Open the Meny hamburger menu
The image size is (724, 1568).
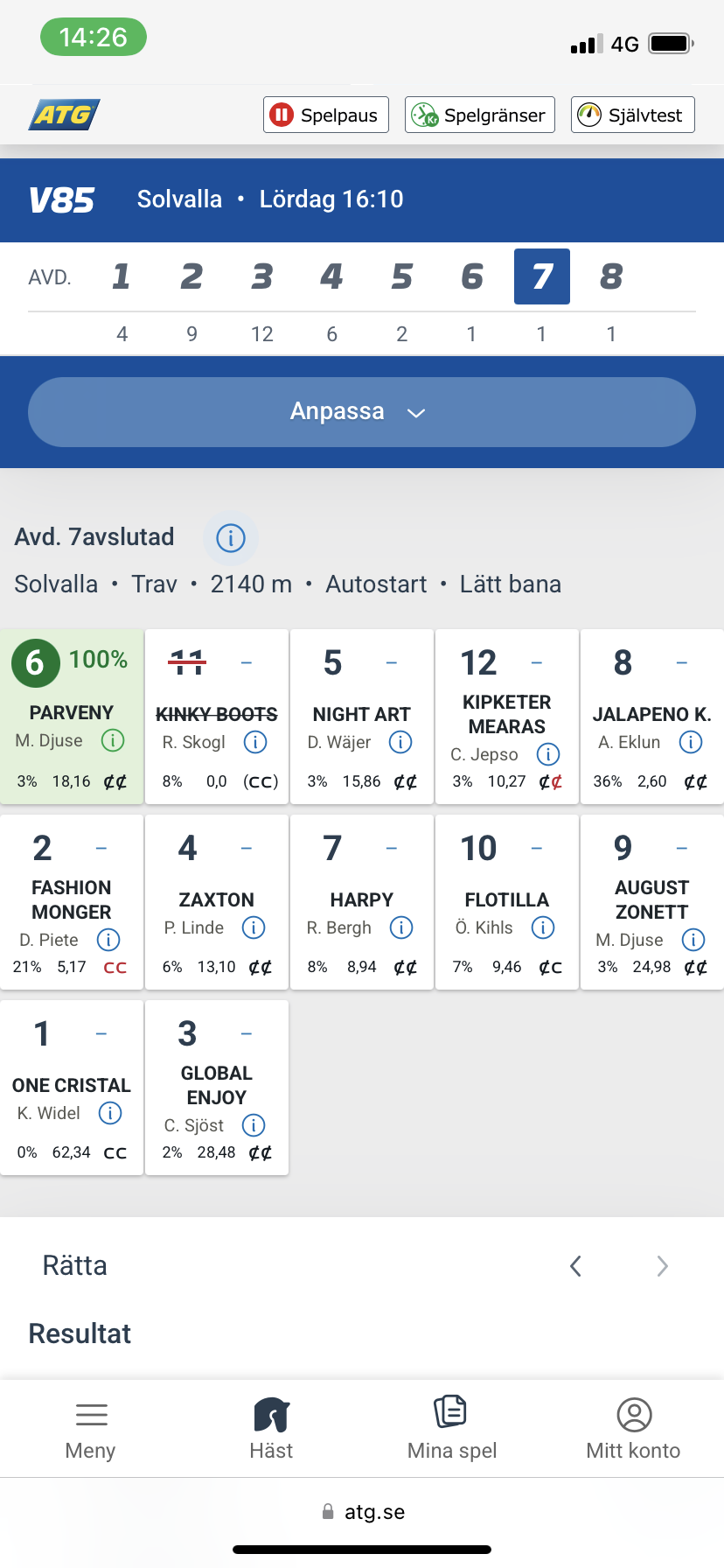[x=91, y=1414]
